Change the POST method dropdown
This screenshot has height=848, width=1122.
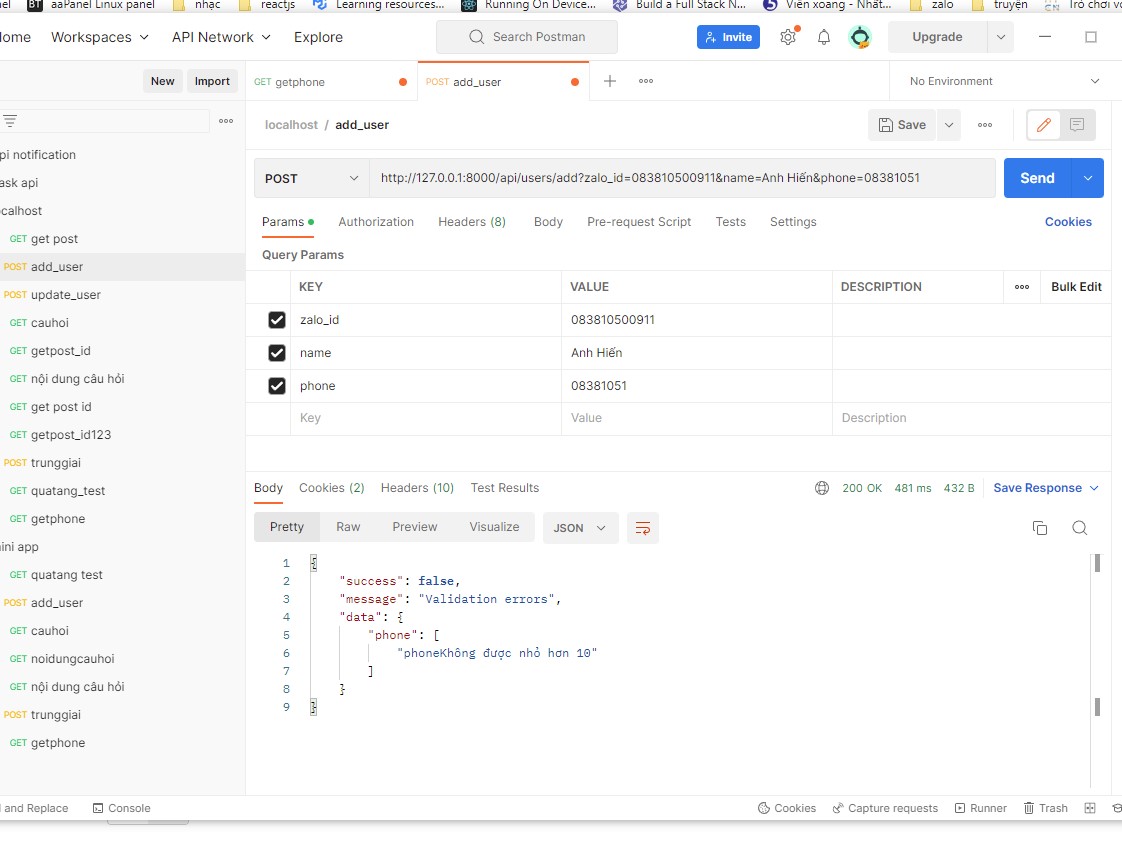click(311, 178)
